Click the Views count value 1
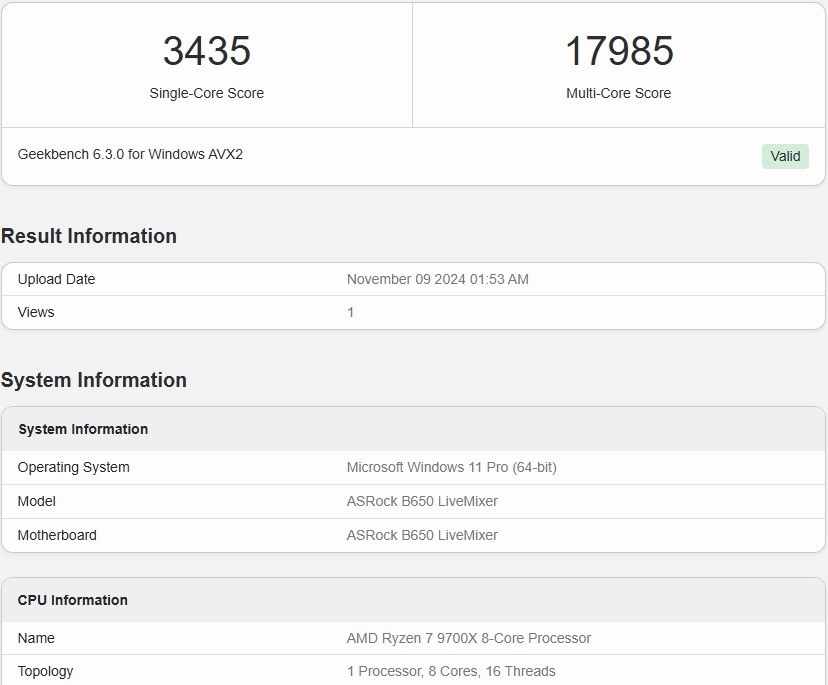828x685 pixels. 350,312
